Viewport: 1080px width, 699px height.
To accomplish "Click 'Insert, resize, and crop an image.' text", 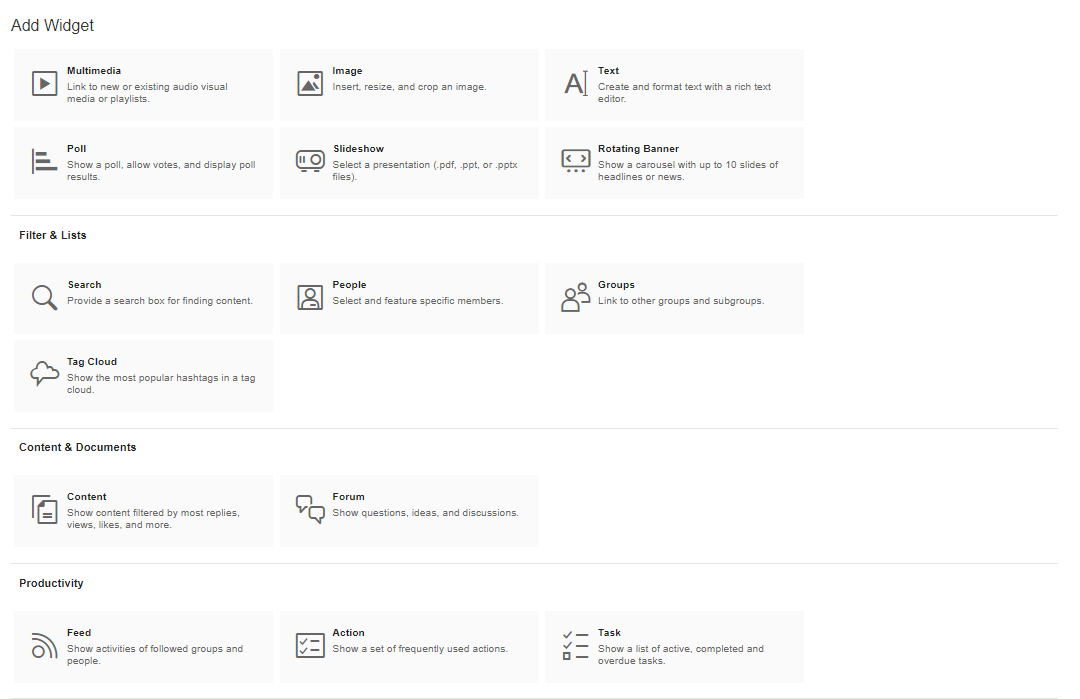I will click(x=409, y=87).
